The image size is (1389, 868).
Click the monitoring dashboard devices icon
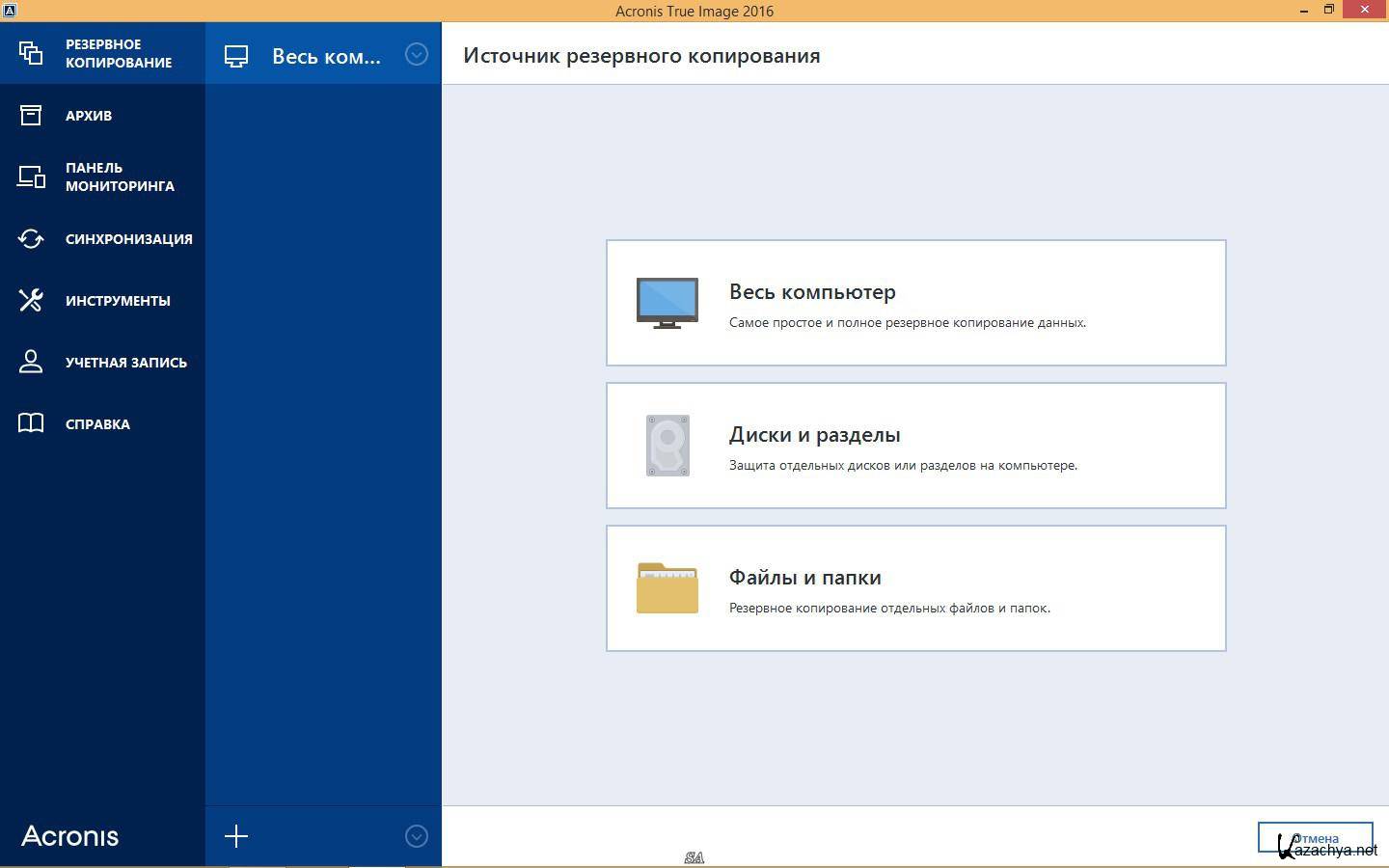(31, 176)
